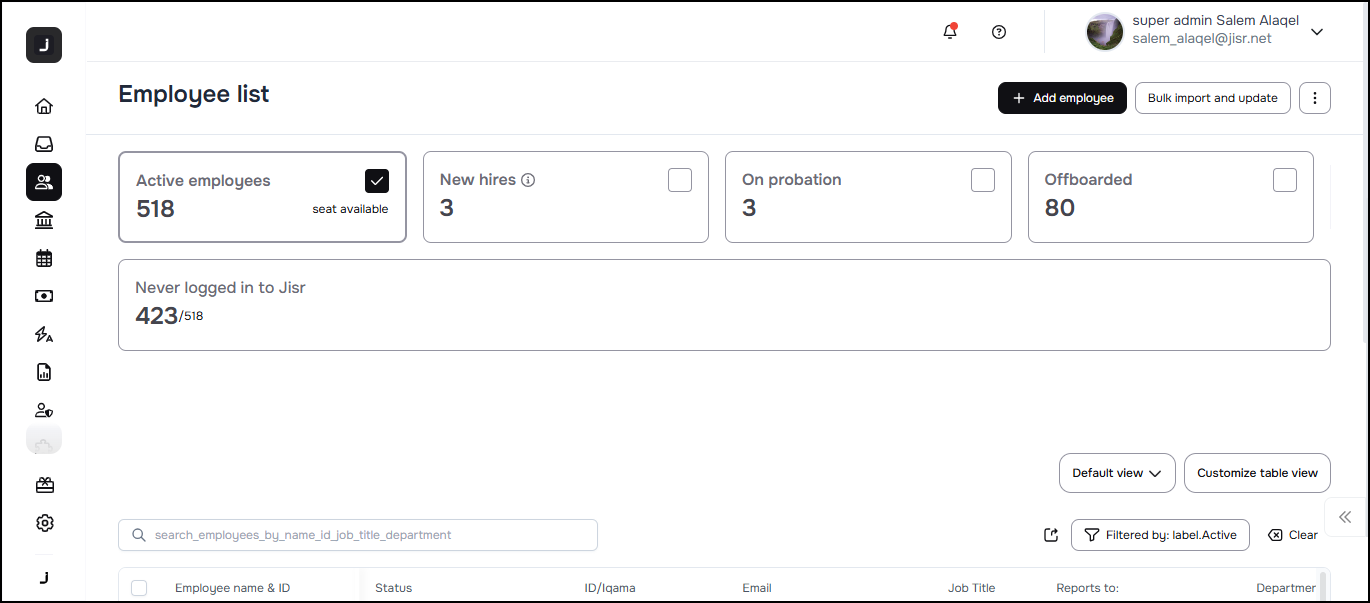Click the bank building icon in sidebar
Image resolution: width=1370 pixels, height=603 pixels.
click(x=44, y=220)
